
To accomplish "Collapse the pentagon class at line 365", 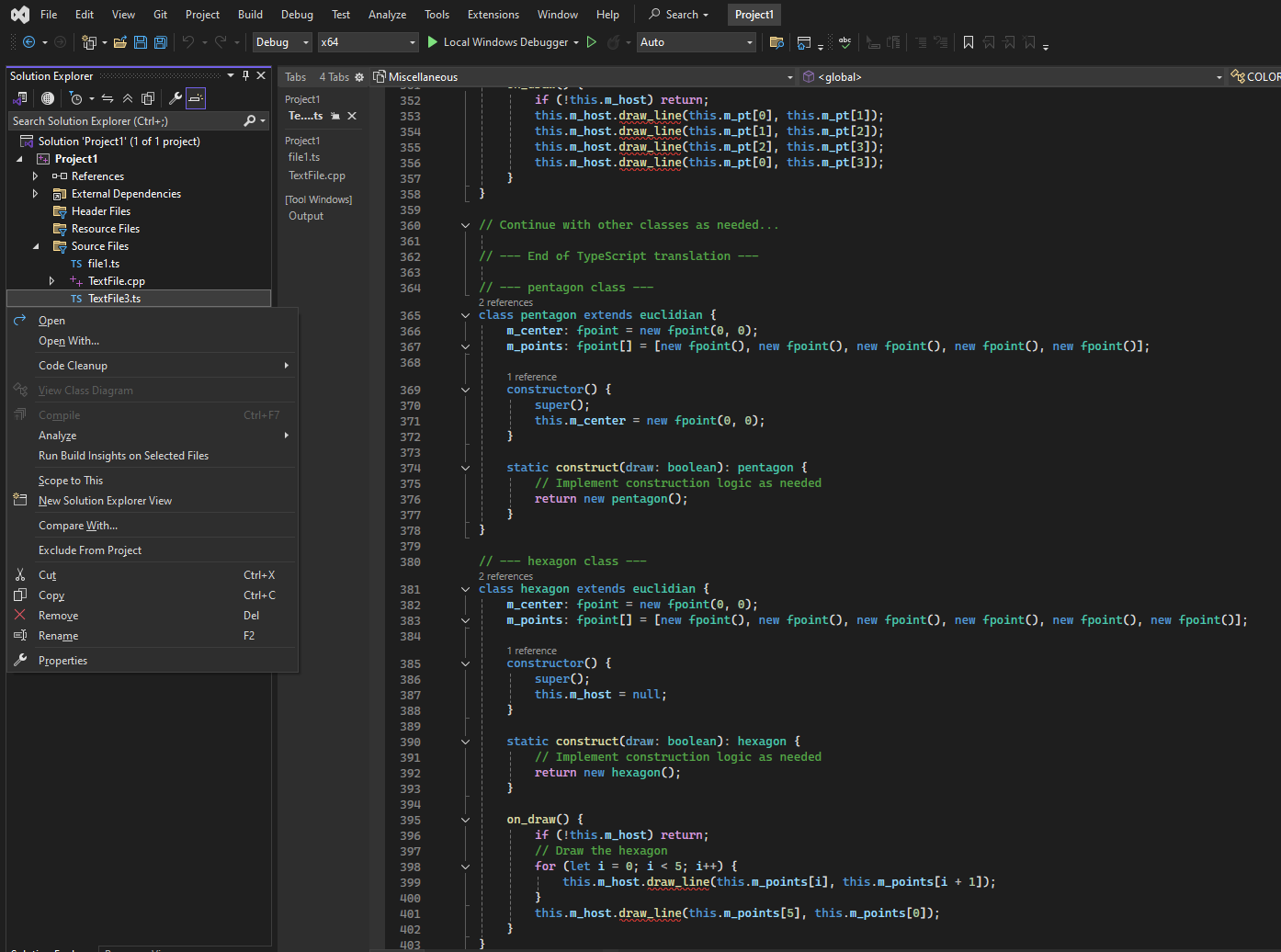I will tap(466, 315).
